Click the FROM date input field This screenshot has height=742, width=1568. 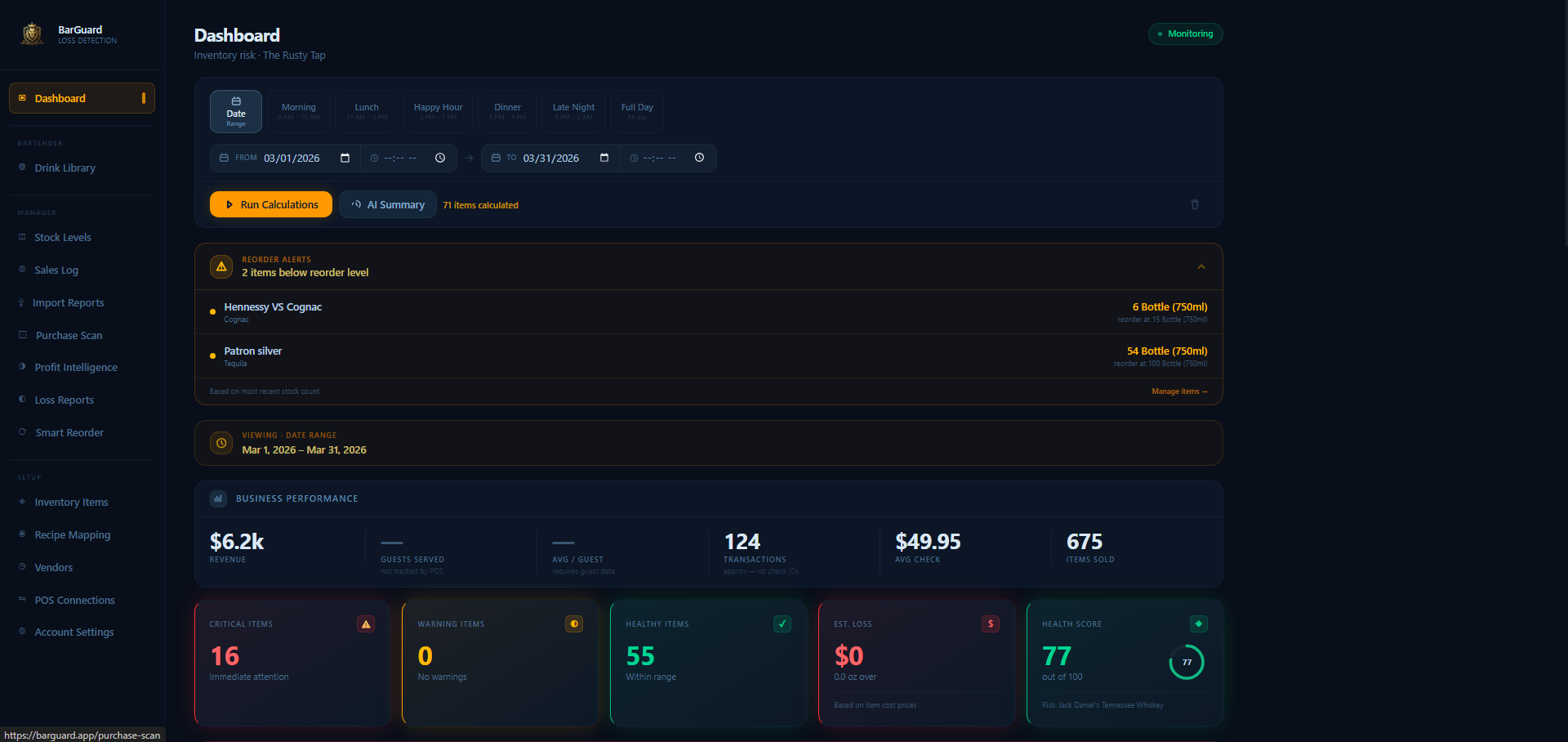294,158
